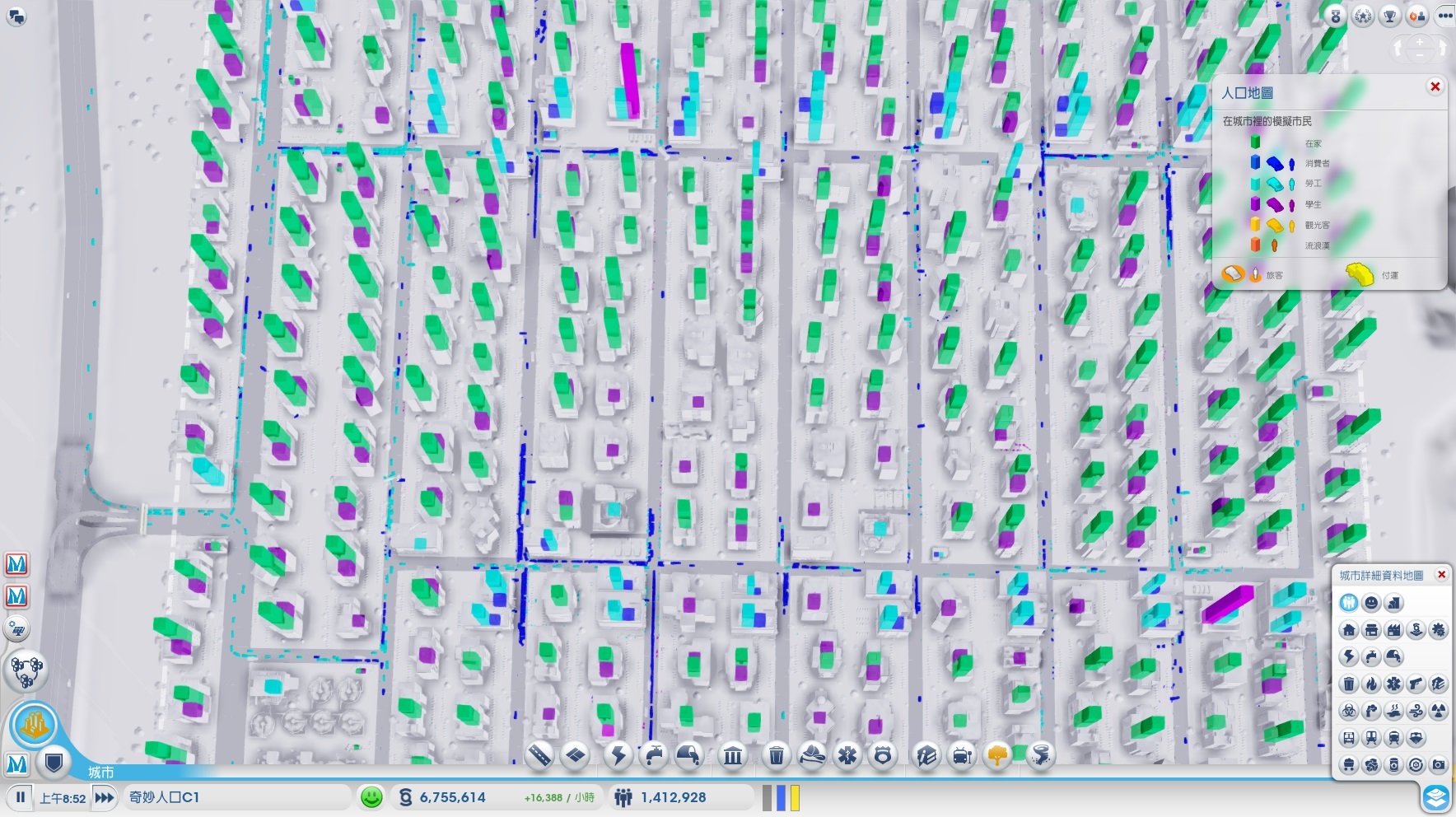Open the Disasters tornado menu

pyautogui.click(x=1041, y=754)
